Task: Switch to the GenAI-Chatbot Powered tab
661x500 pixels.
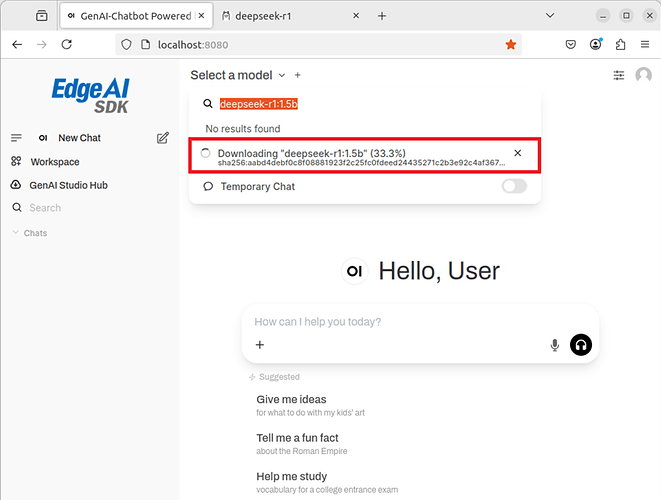Action: (x=136, y=16)
